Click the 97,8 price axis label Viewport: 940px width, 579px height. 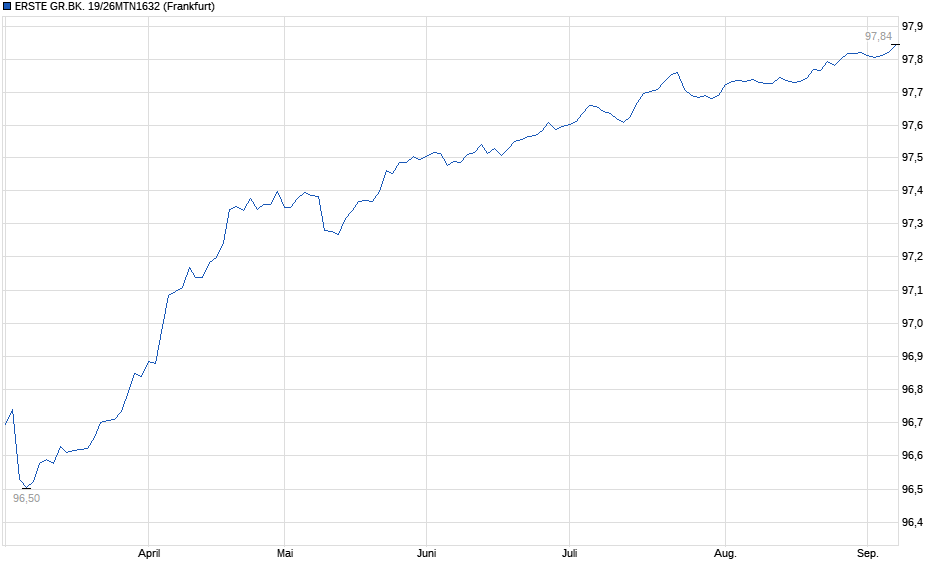point(912,59)
